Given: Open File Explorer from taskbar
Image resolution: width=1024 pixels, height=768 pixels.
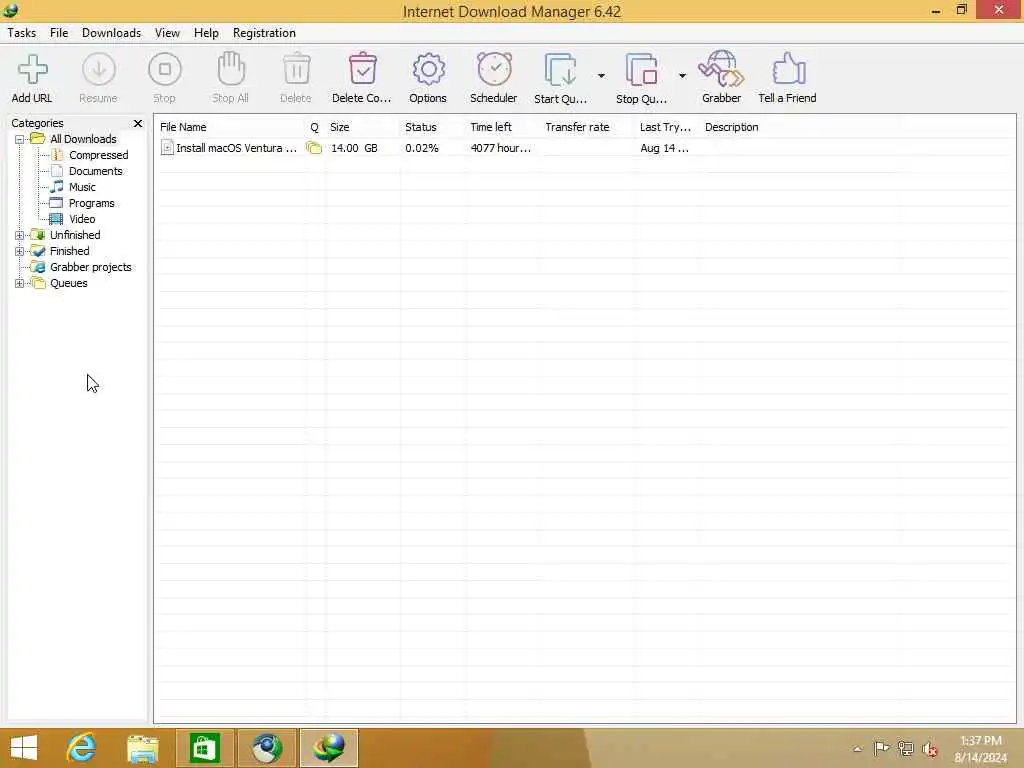Looking at the screenshot, I should [143, 749].
